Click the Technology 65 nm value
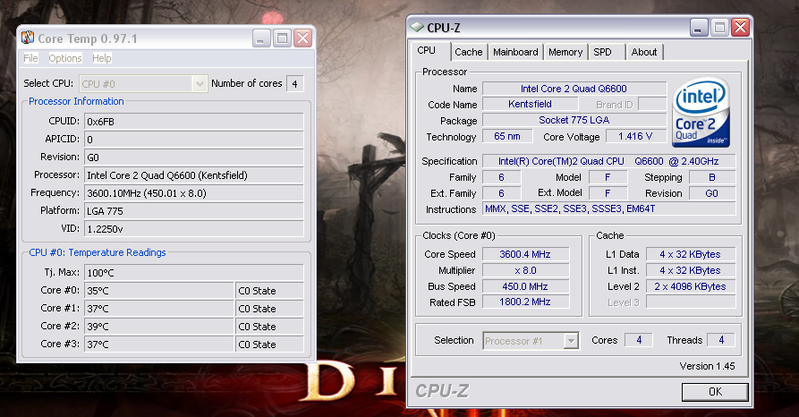 click(x=507, y=136)
